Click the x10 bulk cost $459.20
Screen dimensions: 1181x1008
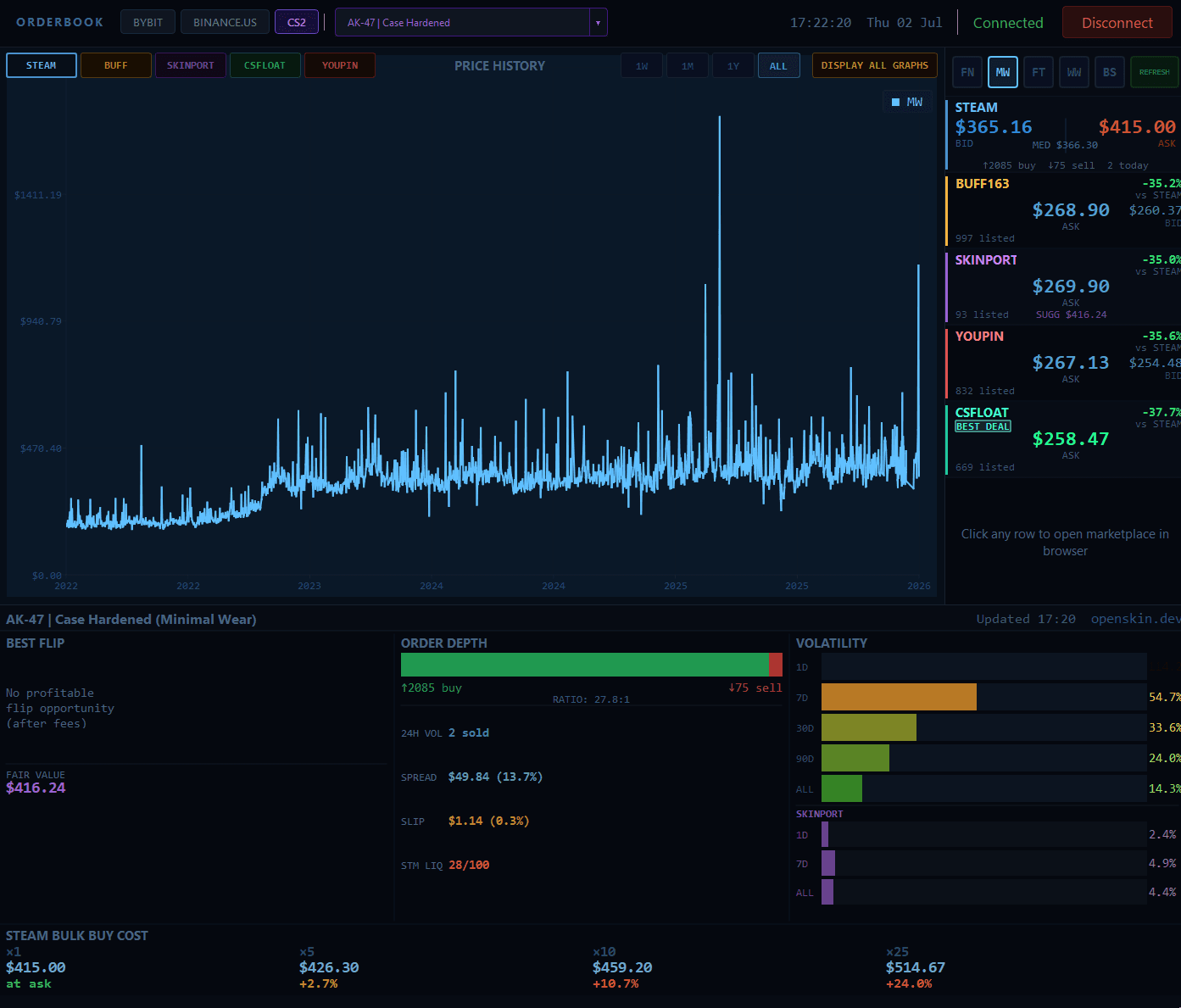tap(622, 967)
